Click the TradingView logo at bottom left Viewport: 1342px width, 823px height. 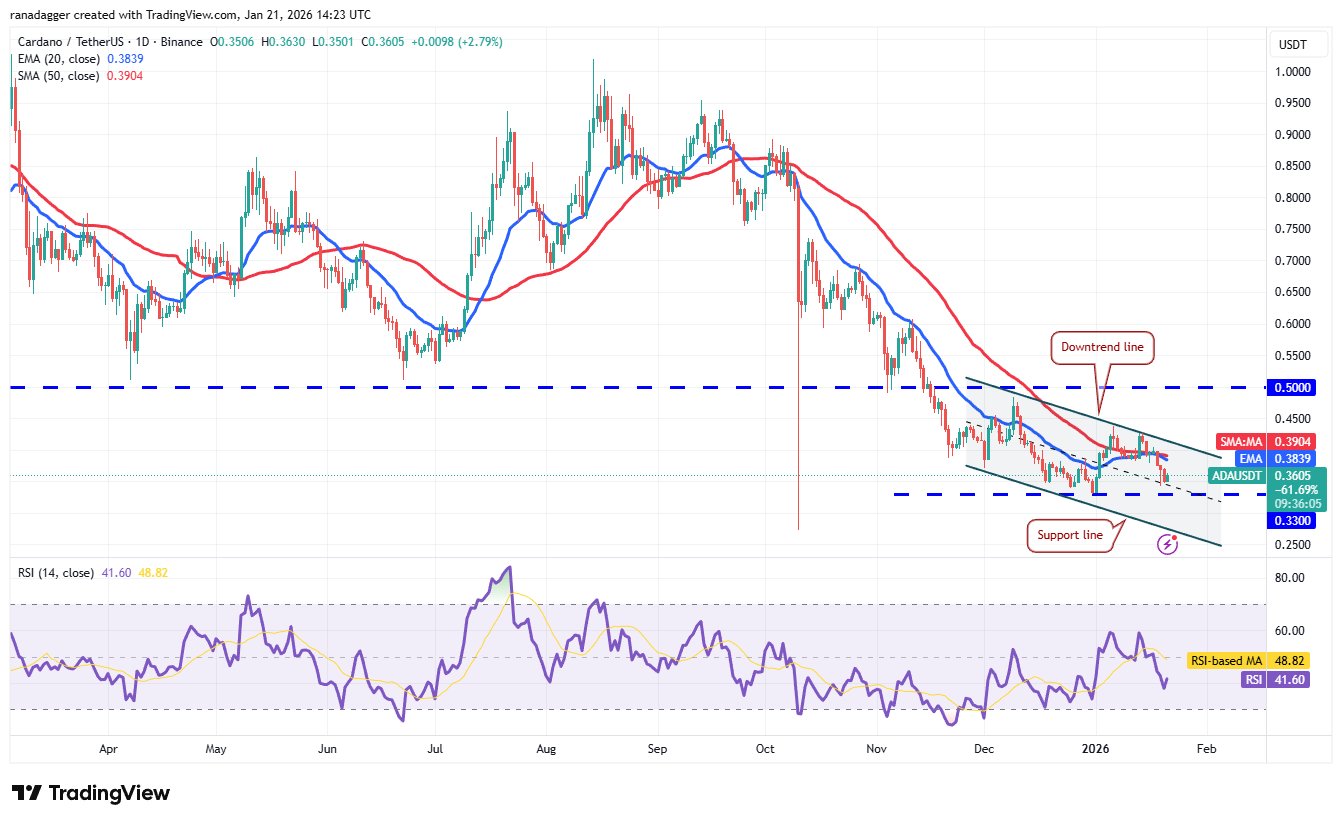tap(91, 793)
